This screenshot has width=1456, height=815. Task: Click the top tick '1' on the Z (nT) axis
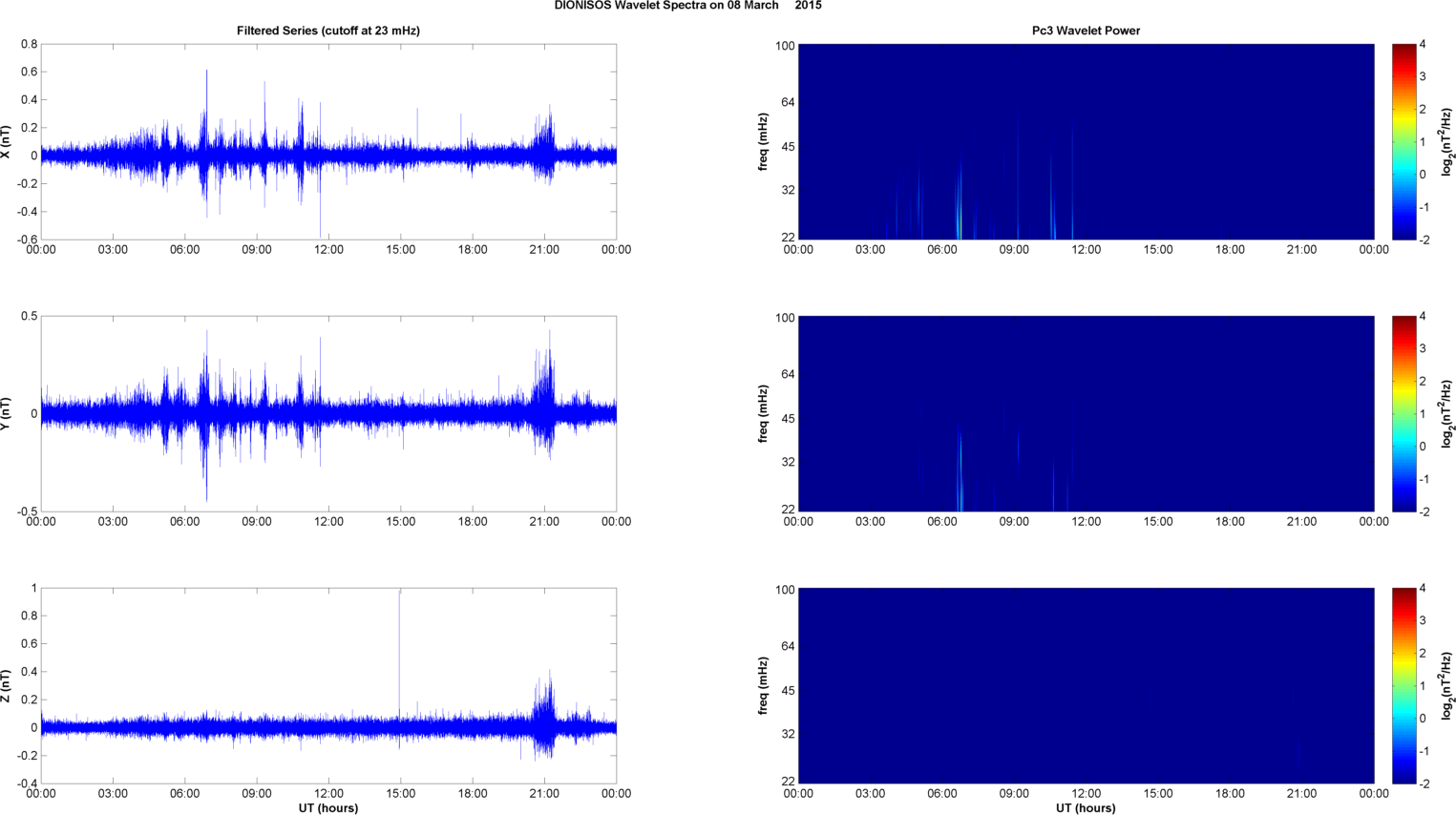34,589
